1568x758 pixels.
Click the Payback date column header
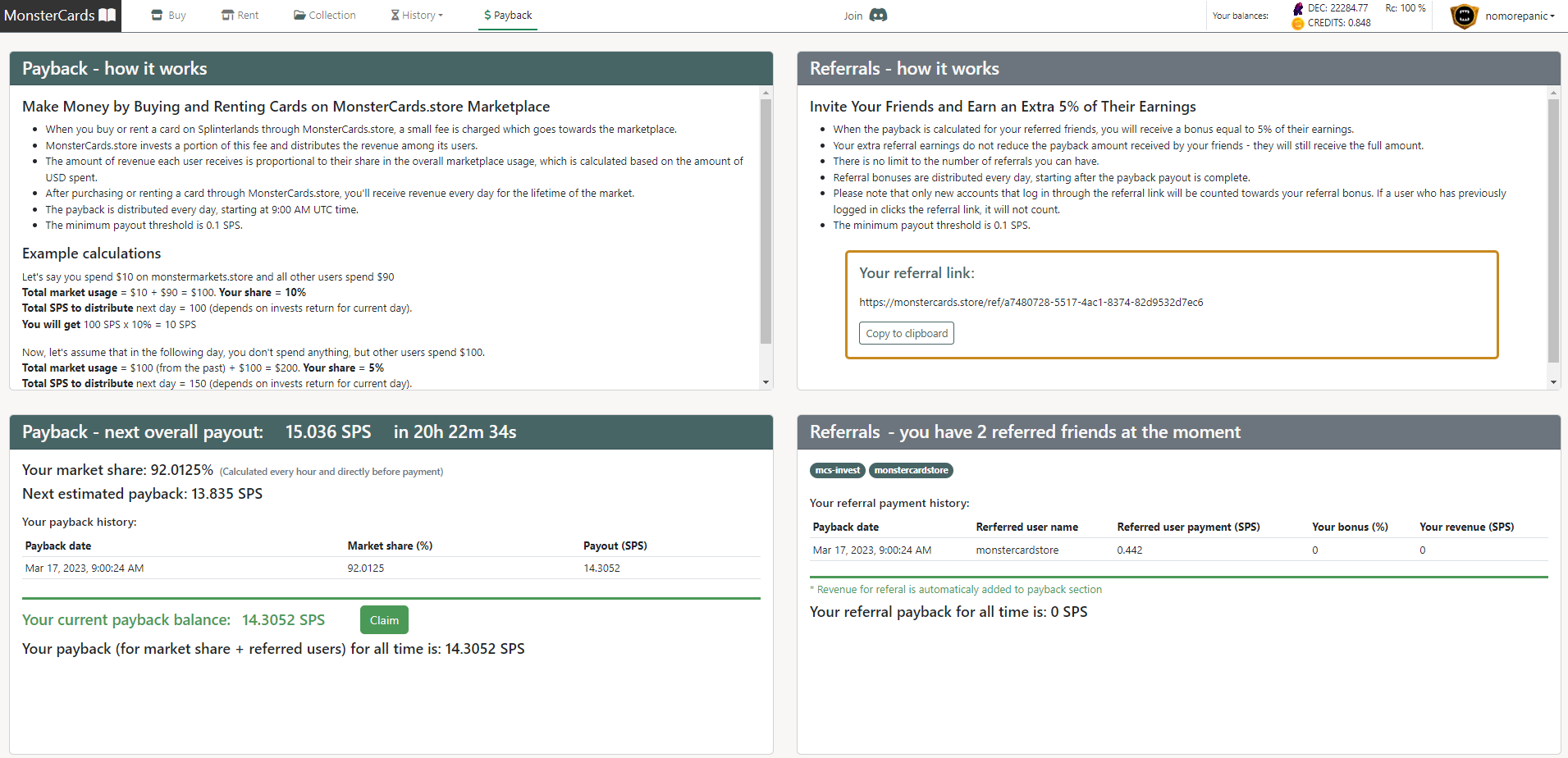58,546
